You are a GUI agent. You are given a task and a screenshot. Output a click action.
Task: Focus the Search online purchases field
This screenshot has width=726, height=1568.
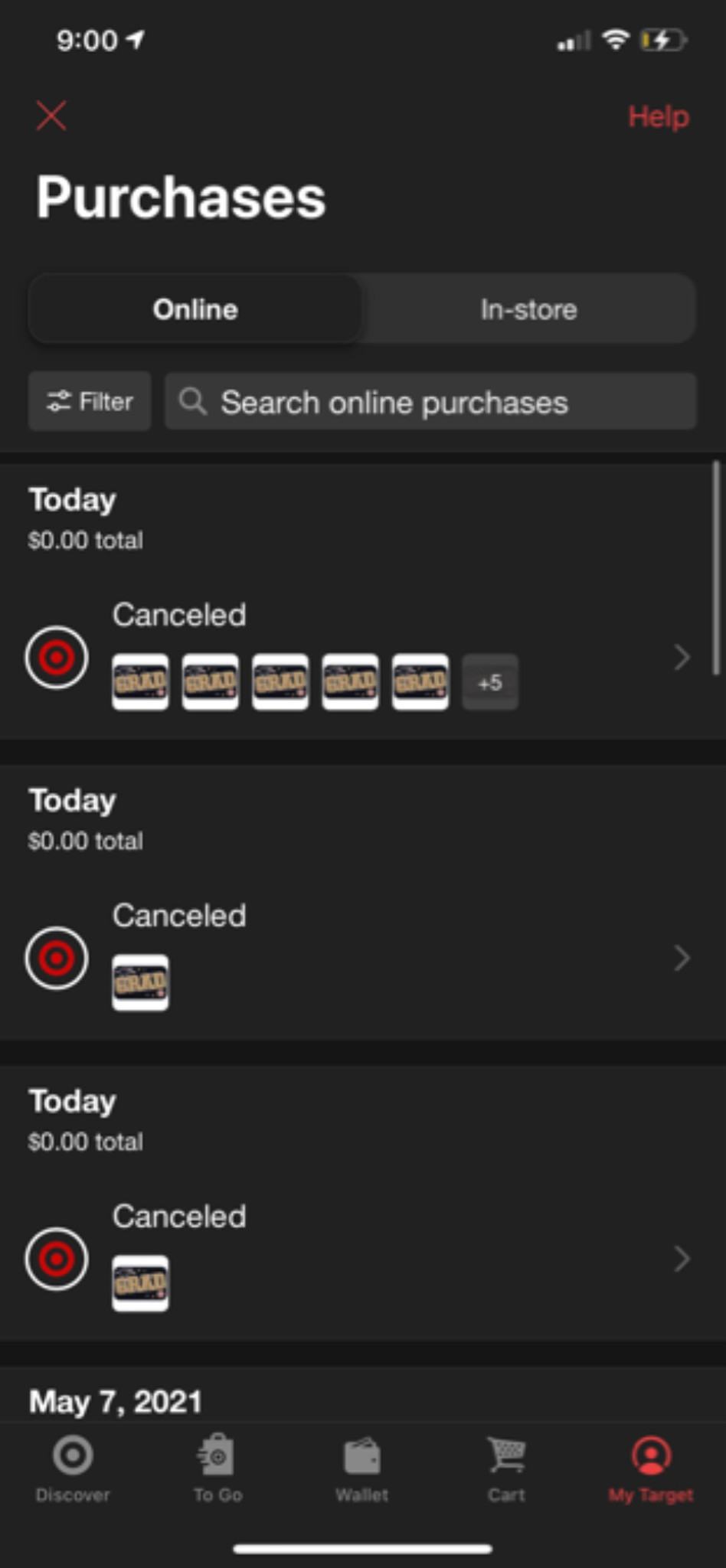pos(430,401)
